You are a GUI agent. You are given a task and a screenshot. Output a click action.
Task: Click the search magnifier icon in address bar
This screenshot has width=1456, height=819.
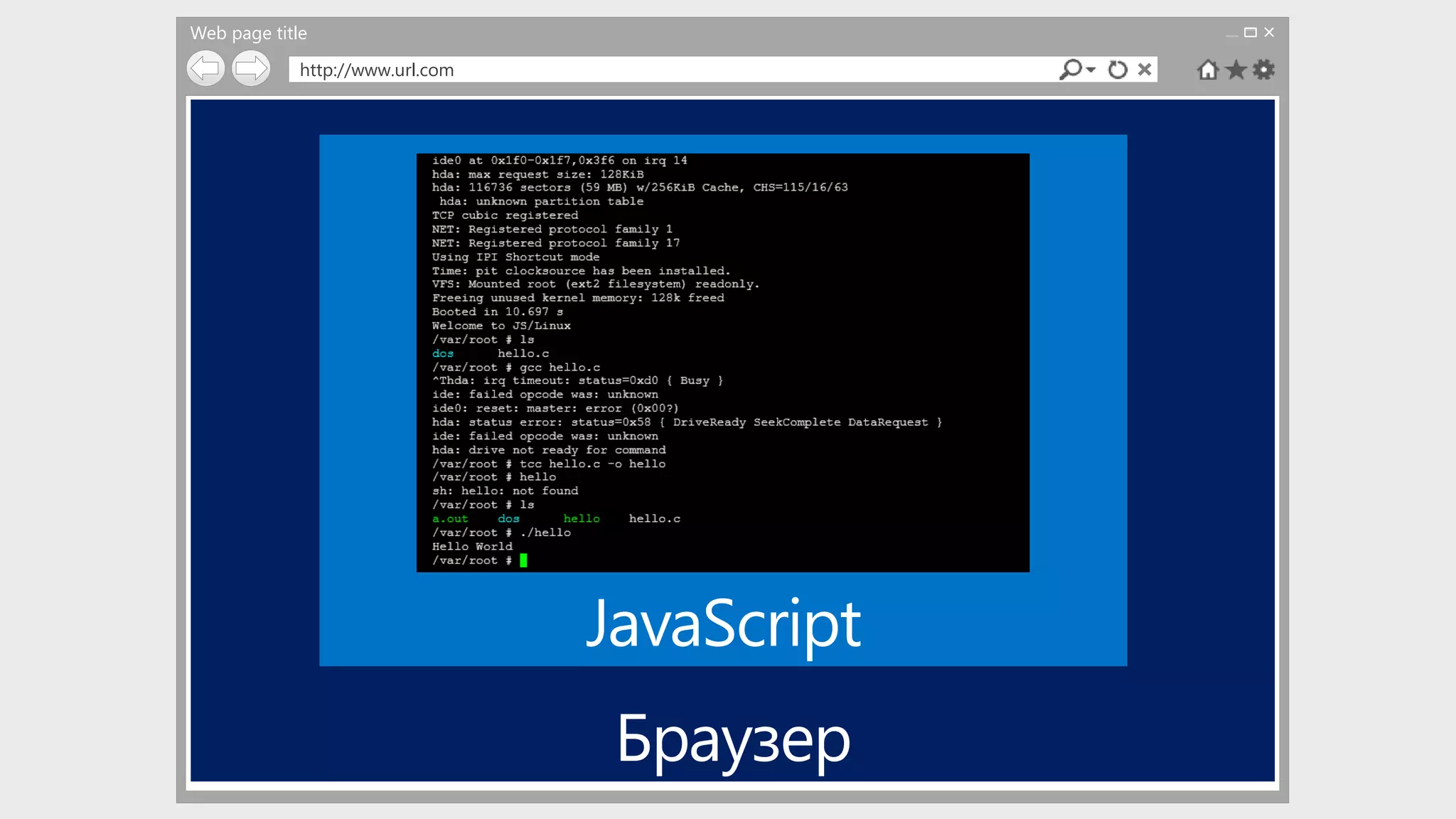coord(1070,69)
